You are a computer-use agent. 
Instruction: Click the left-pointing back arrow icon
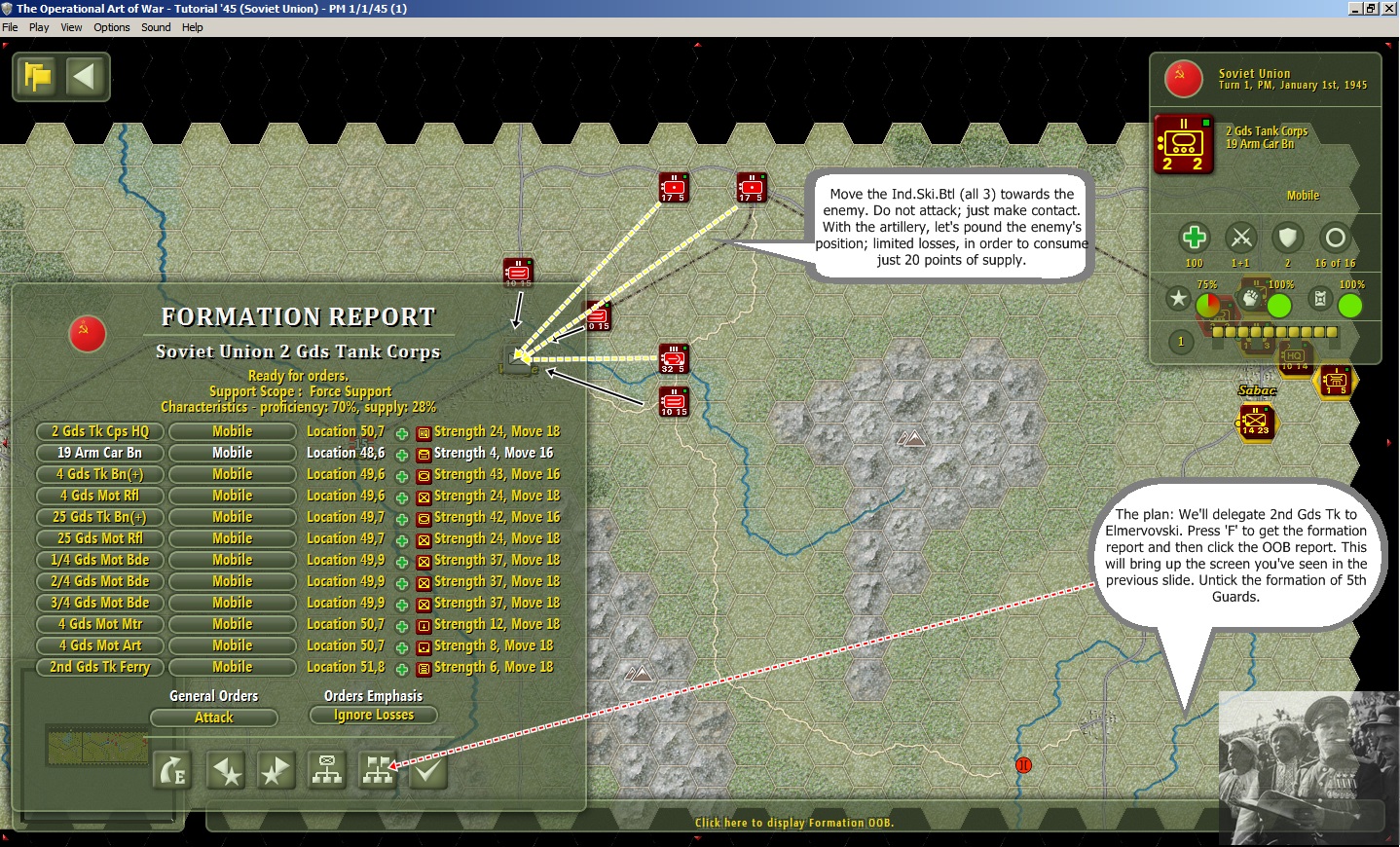click(85, 77)
